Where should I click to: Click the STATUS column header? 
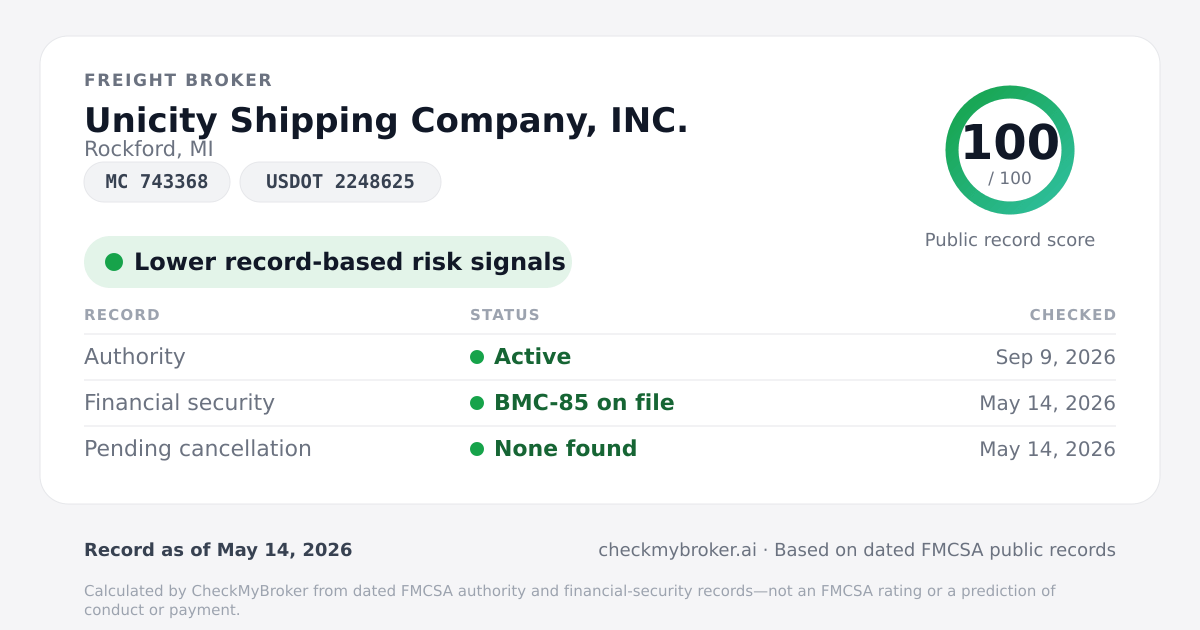pyautogui.click(x=505, y=315)
